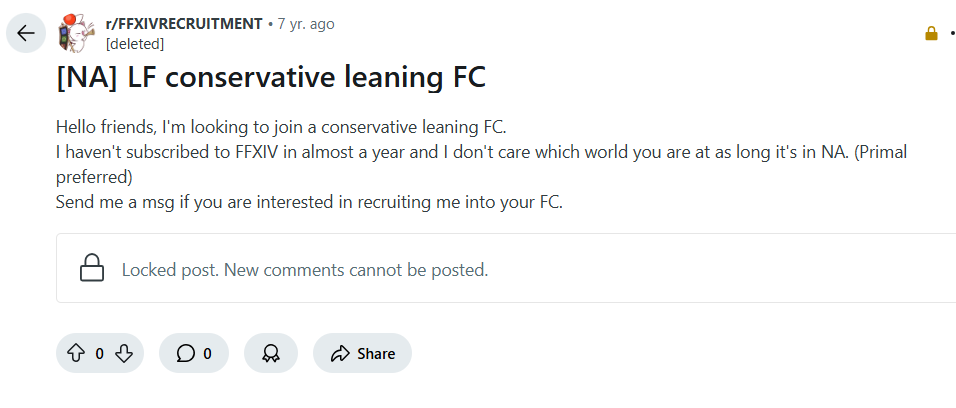956x408 pixels.
Task: Go back using the left arrow button
Action: 26,33
